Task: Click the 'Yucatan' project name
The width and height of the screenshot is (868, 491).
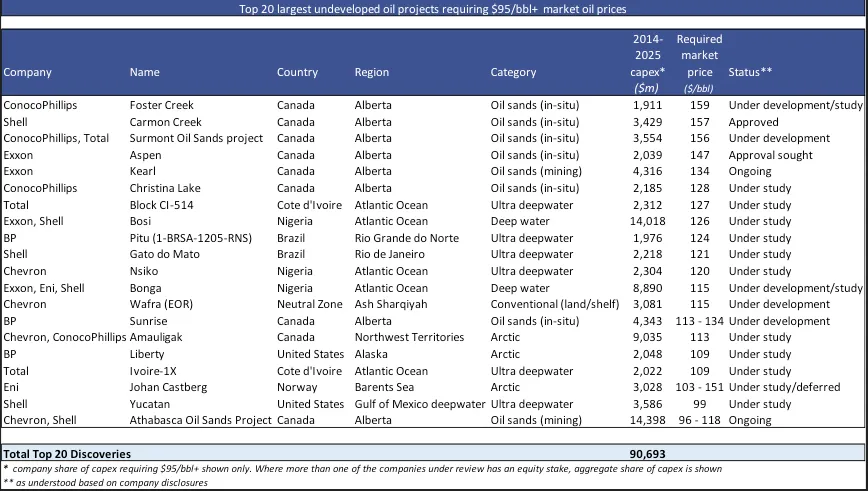Action: (x=149, y=404)
